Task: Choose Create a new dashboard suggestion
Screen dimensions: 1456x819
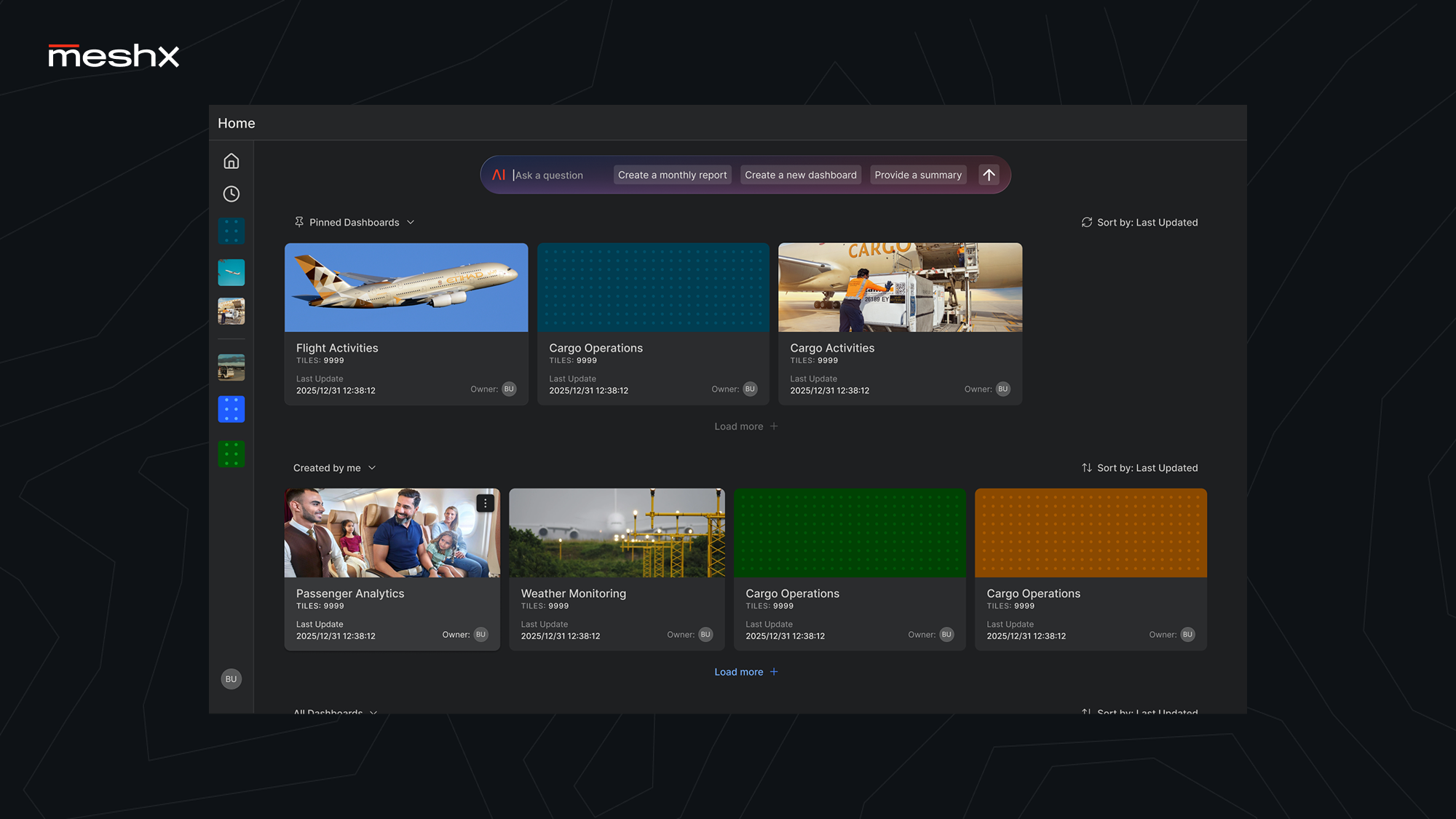Action: coord(801,175)
